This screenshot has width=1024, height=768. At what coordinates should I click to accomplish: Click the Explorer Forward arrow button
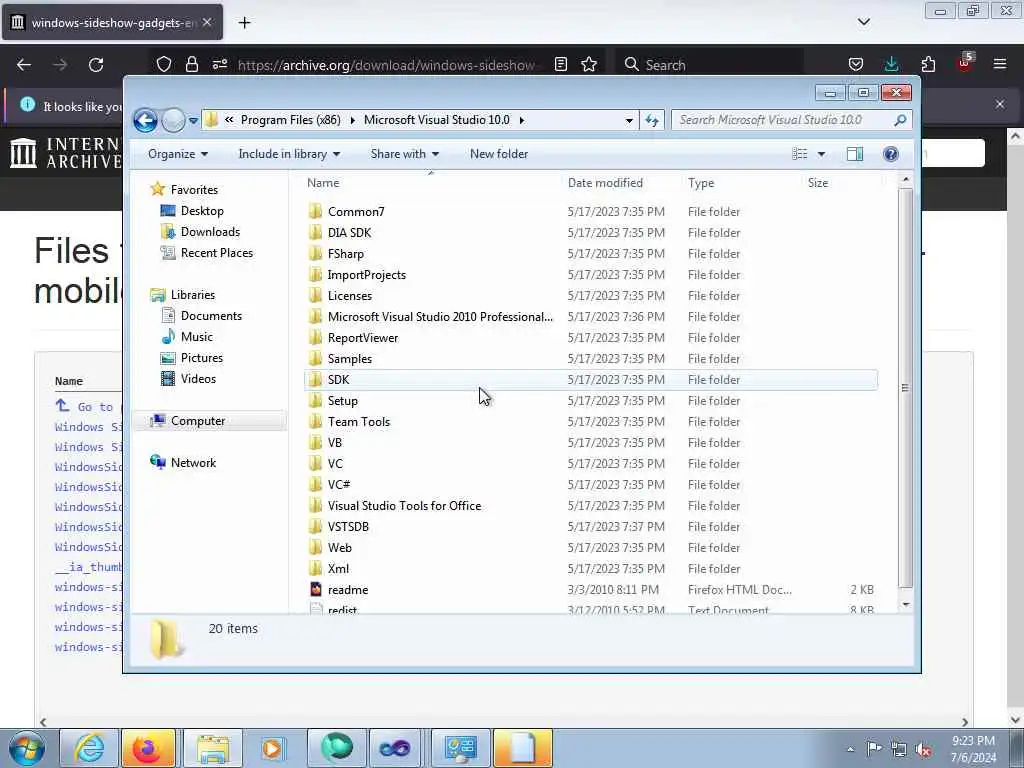173,120
